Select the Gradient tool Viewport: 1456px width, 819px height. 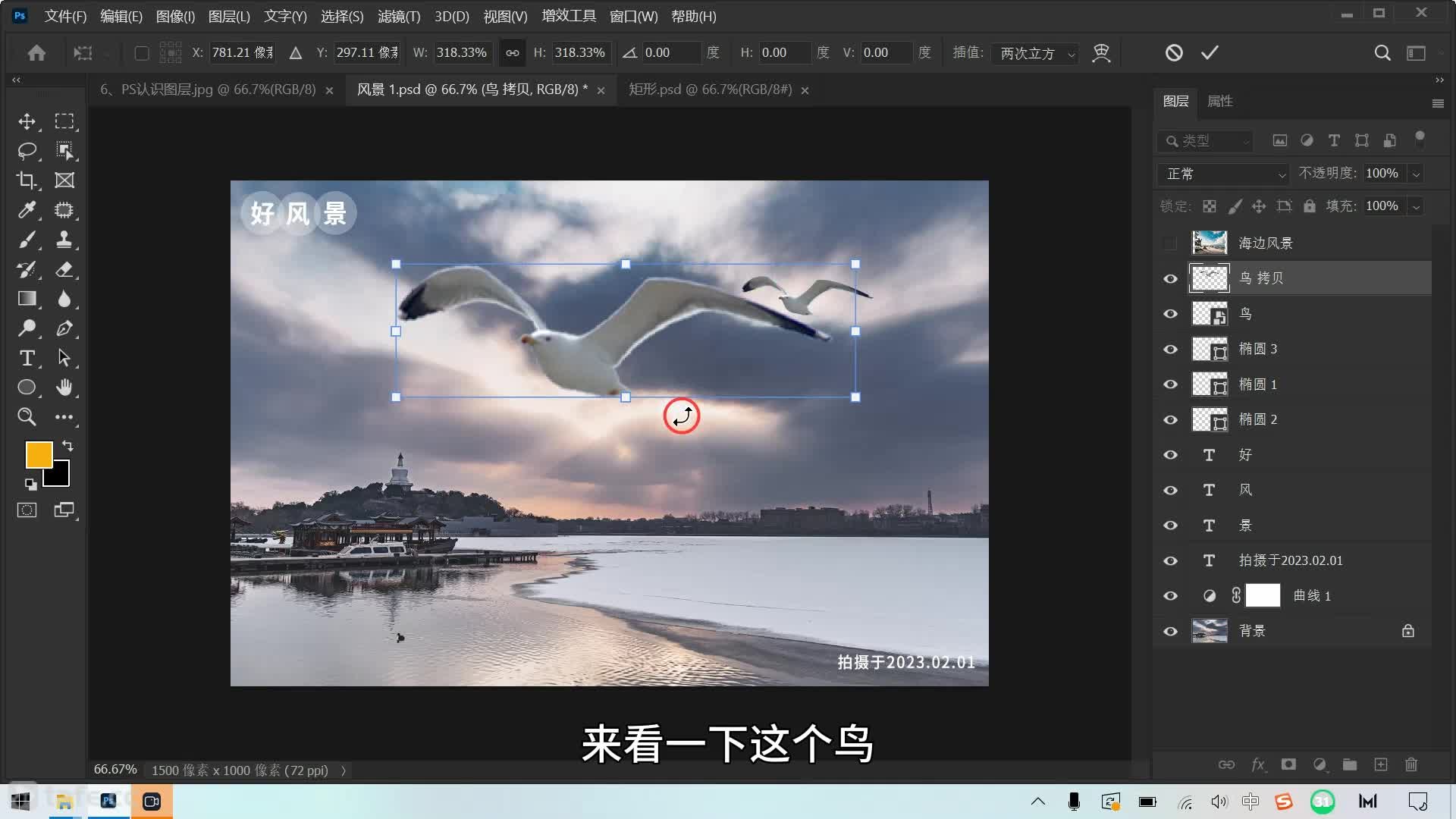27,299
